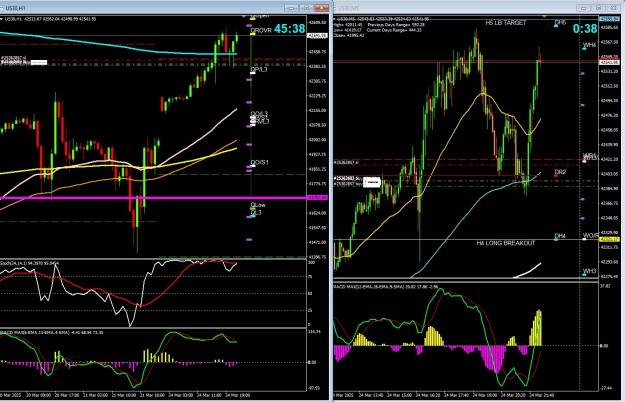Viewport: 625px width, 402px height.
Task: Minimize the right-hand M5 chart window
Action: click(583, 8)
